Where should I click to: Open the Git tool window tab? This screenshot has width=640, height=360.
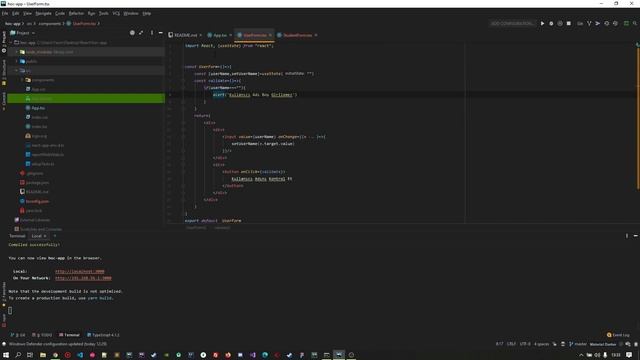coord(18,335)
